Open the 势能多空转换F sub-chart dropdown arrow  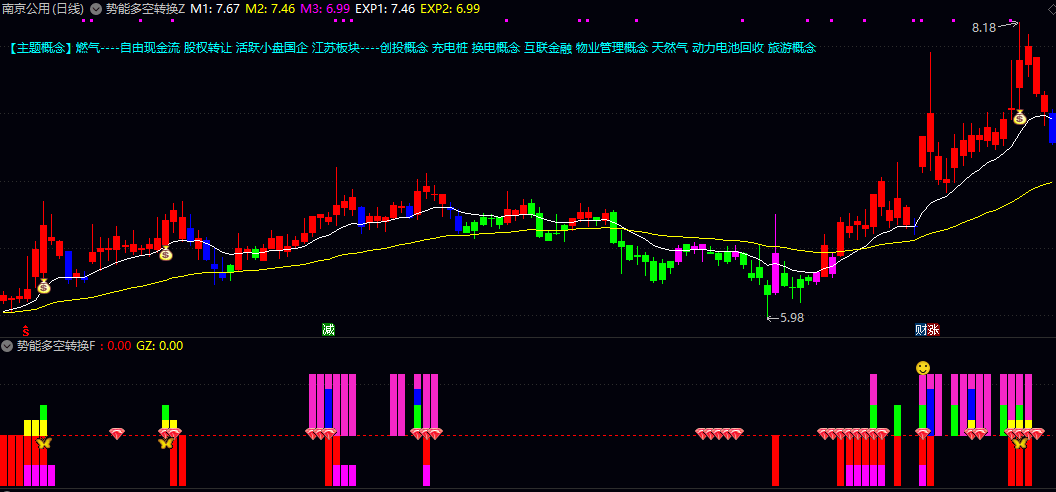tap(7, 346)
